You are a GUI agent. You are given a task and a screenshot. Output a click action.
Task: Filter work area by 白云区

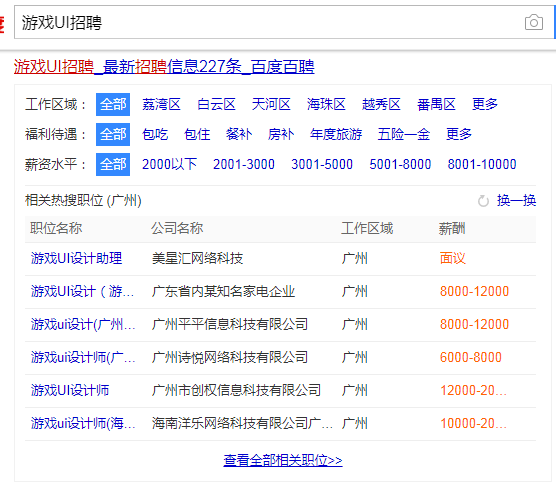coord(216,104)
